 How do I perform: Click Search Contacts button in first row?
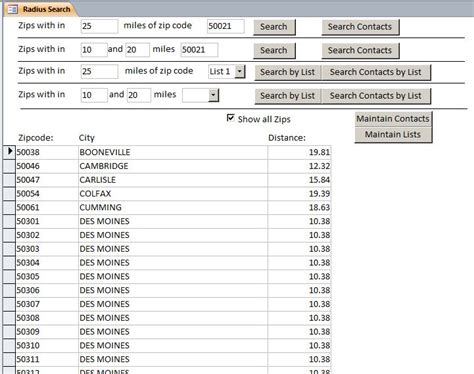point(360,27)
